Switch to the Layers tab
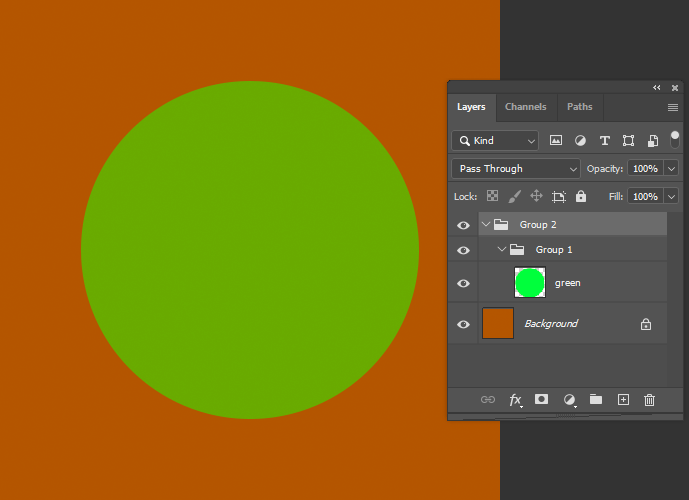689x500 pixels. (x=471, y=107)
